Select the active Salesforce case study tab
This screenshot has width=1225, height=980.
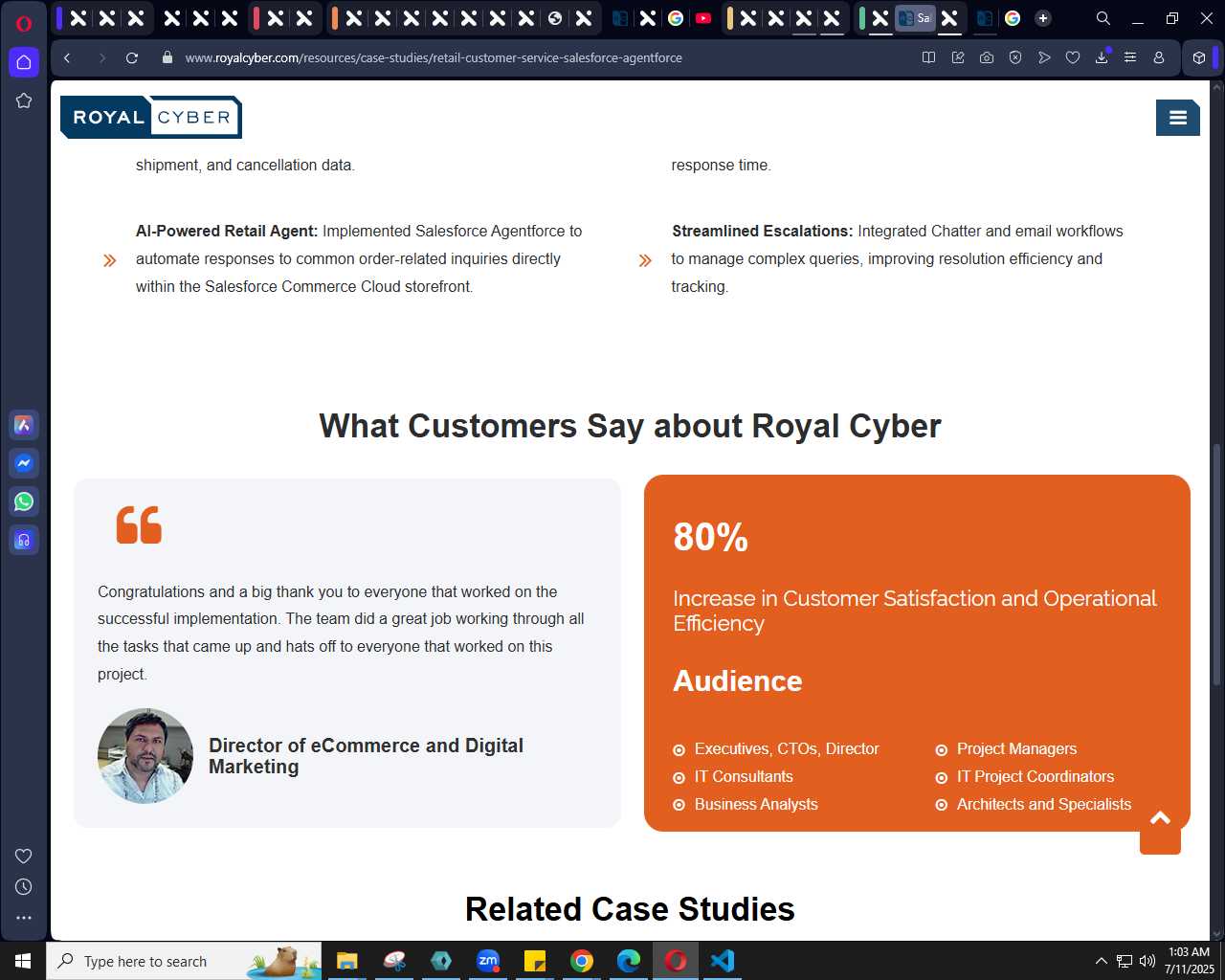tap(915, 18)
